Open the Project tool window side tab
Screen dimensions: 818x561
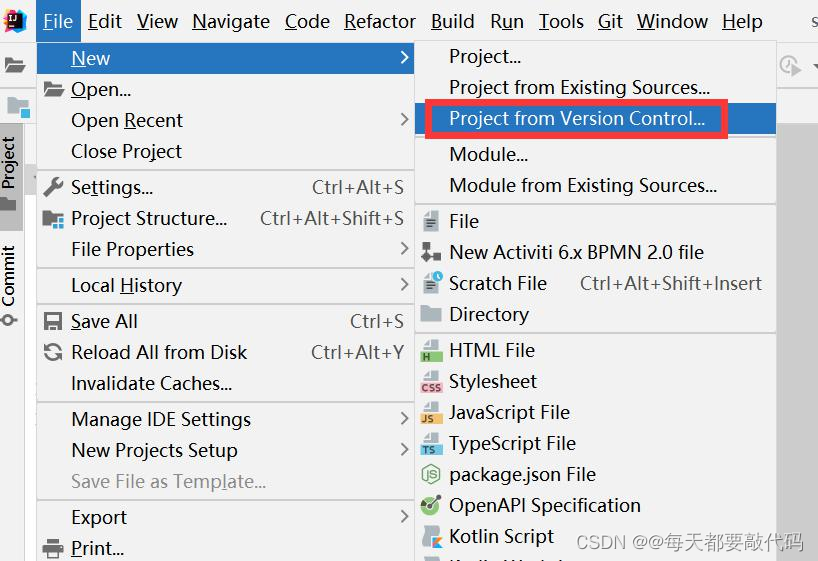(10, 175)
